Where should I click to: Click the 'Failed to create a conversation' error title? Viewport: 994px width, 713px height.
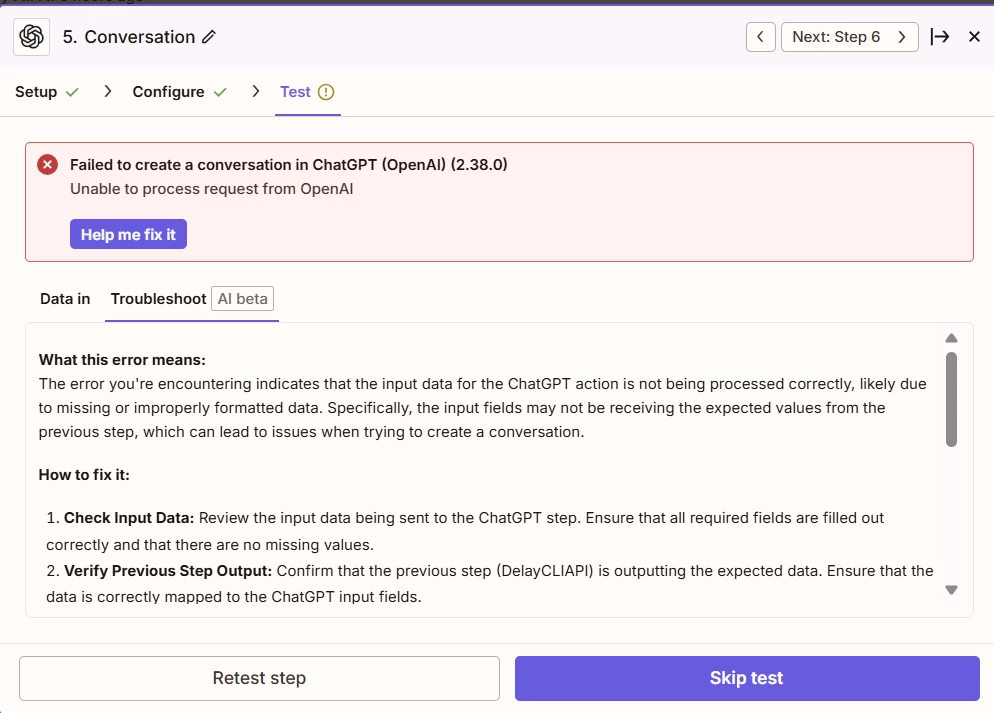pos(288,165)
